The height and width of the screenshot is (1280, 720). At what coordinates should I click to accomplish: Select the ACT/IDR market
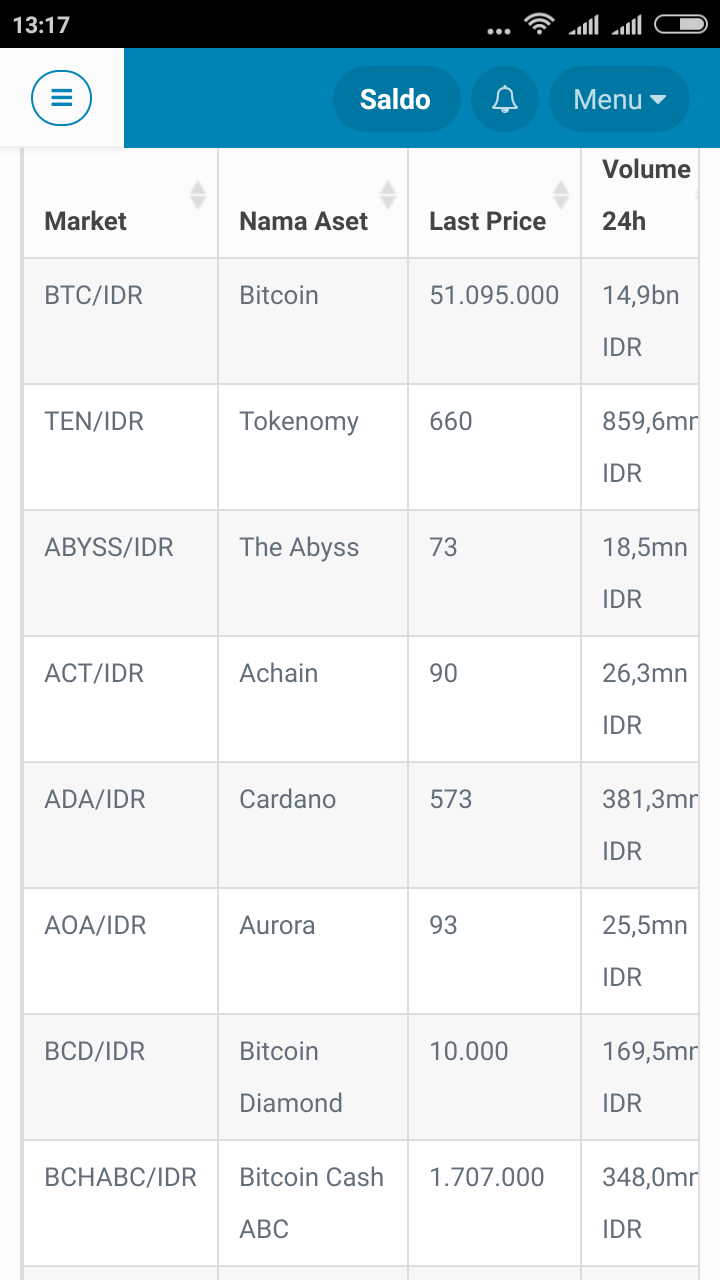click(x=94, y=673)
